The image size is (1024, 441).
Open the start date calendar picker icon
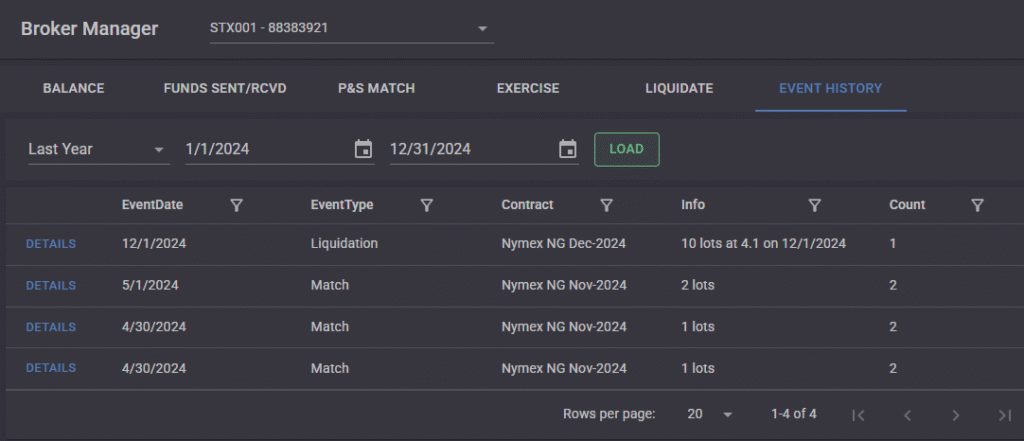(x=363, y=149)
